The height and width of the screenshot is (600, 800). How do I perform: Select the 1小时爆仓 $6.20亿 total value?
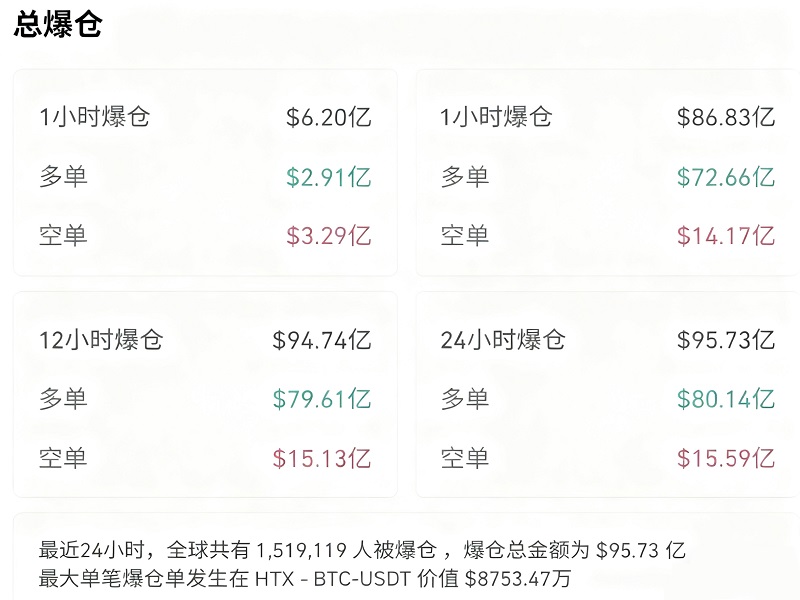pyautogui.click(x=328, y=118)
